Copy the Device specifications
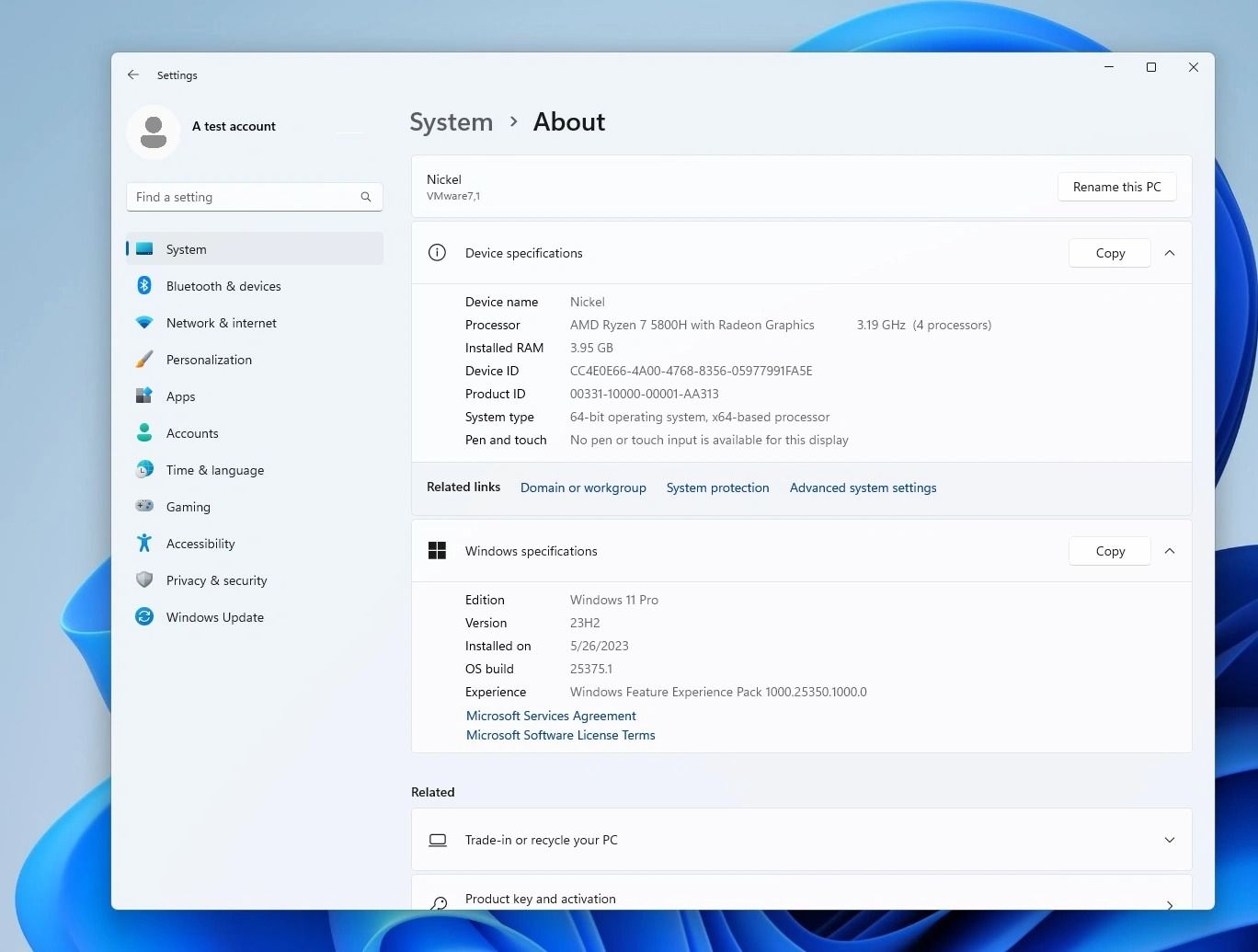The height and width of the screenshot is (952, 1258). coord(1109,253)
